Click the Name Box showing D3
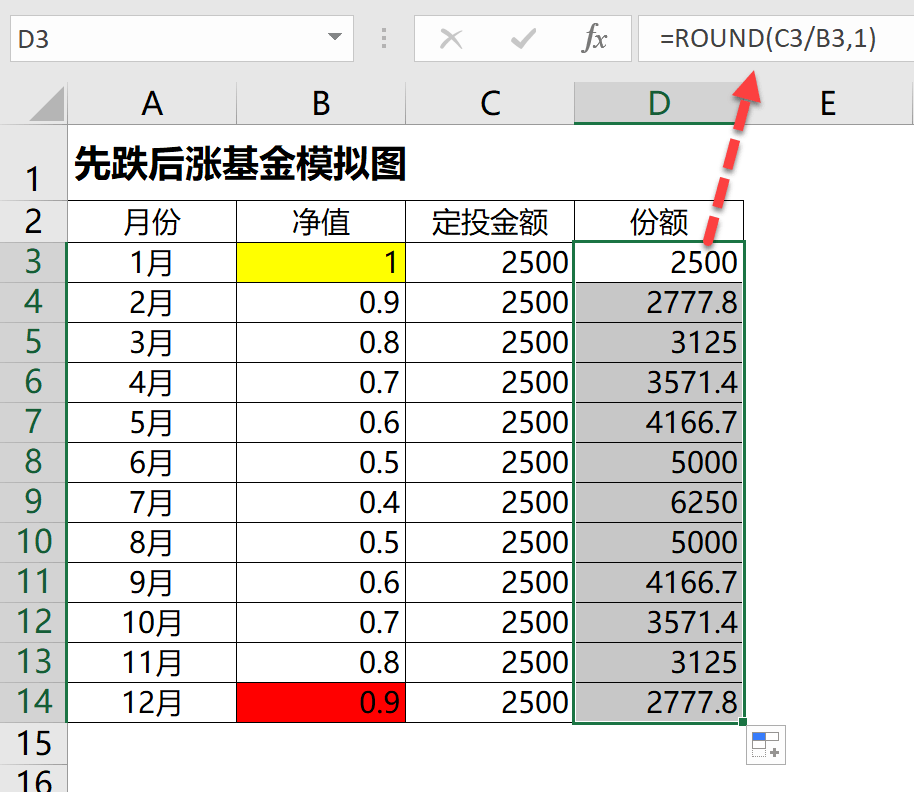 182,38
